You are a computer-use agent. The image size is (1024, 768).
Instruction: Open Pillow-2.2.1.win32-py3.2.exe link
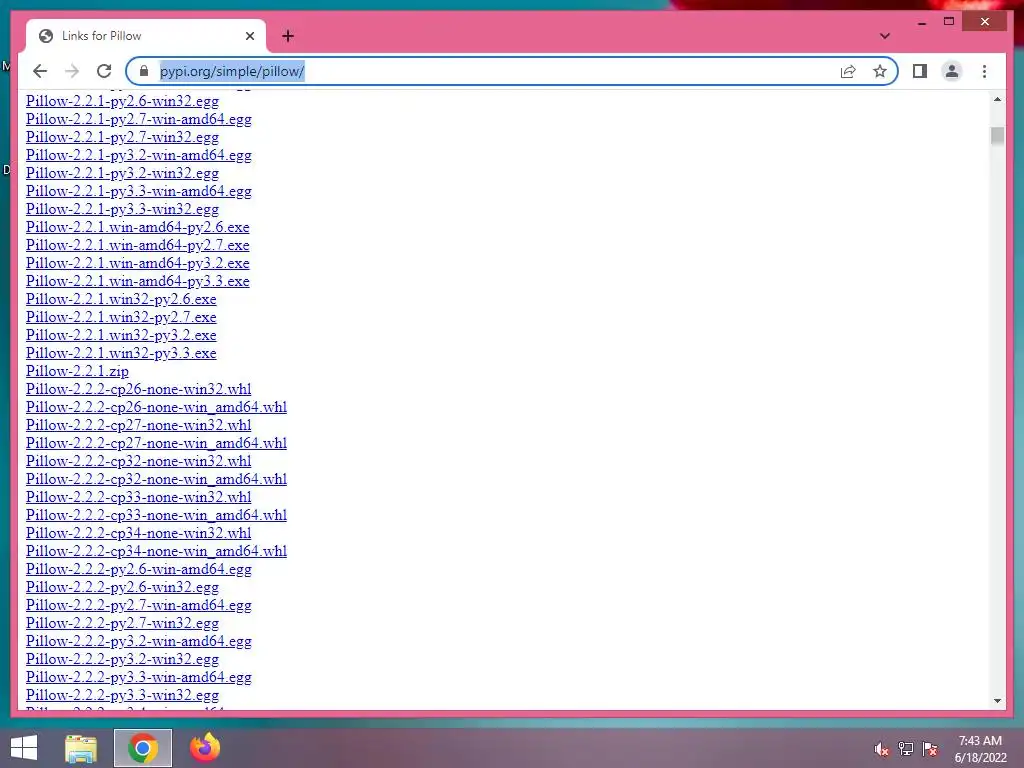(x=121, y=335)
